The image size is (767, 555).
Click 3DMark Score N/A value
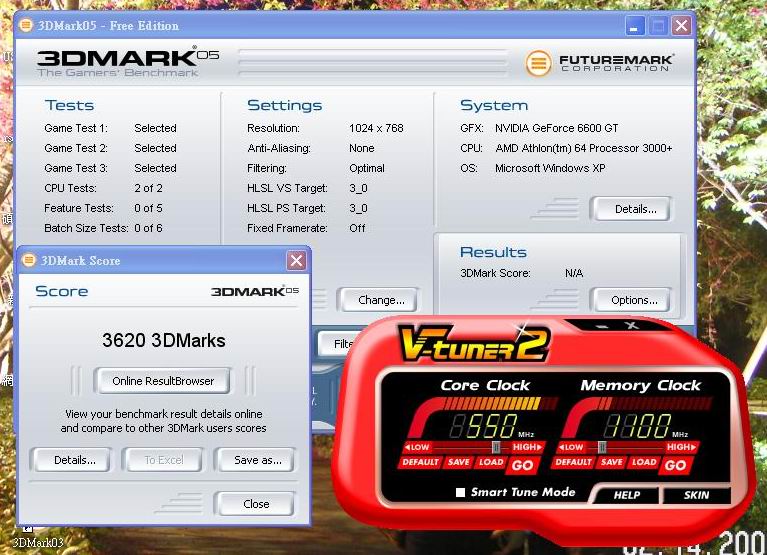[x=574, y=273]
